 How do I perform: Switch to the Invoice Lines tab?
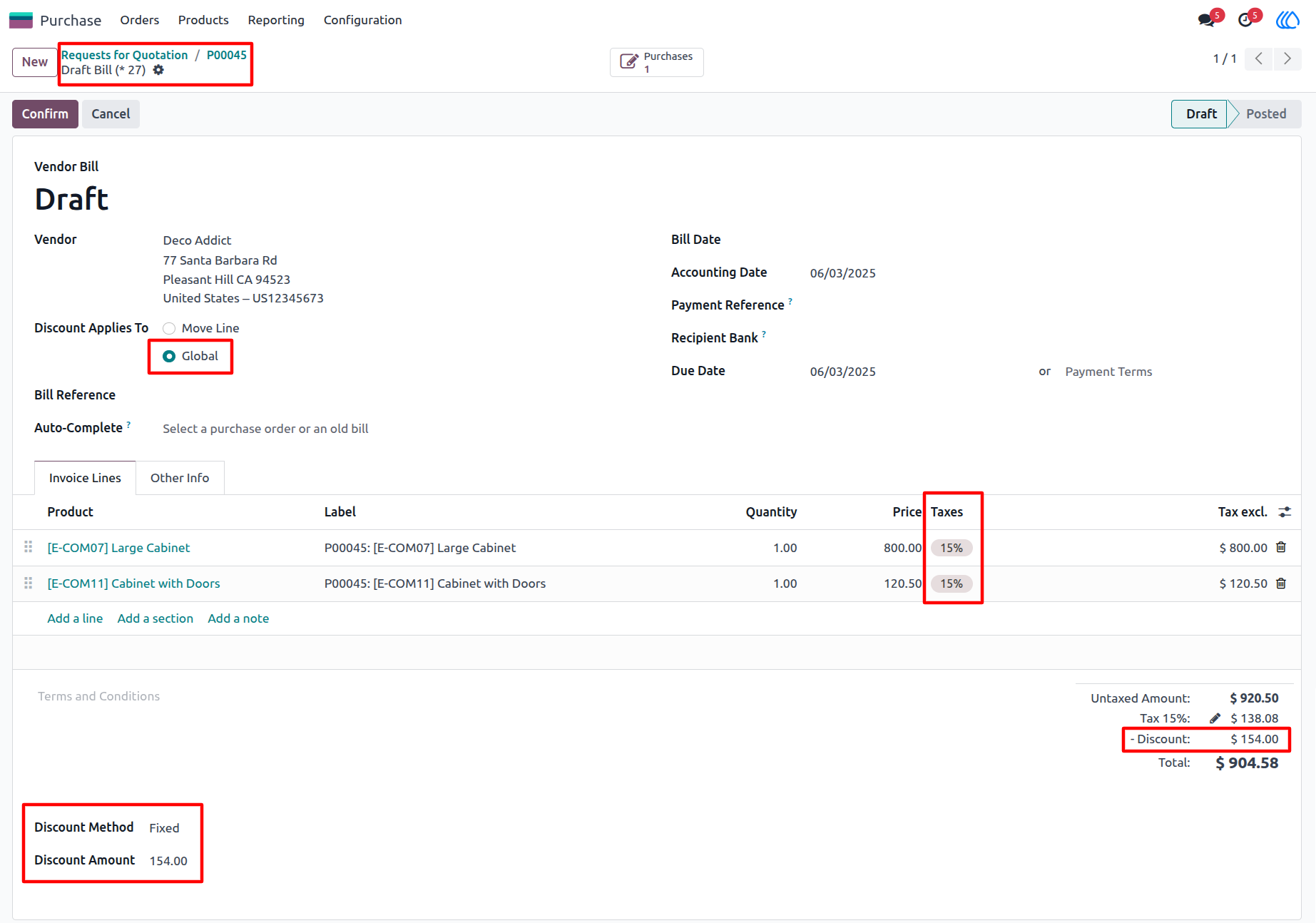[85, 478]
